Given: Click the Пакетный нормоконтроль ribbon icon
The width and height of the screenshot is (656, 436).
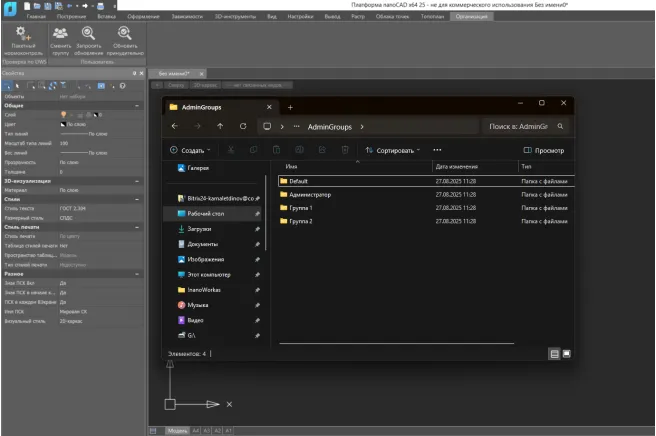Looking at the screenshot, I should [23, 37].
